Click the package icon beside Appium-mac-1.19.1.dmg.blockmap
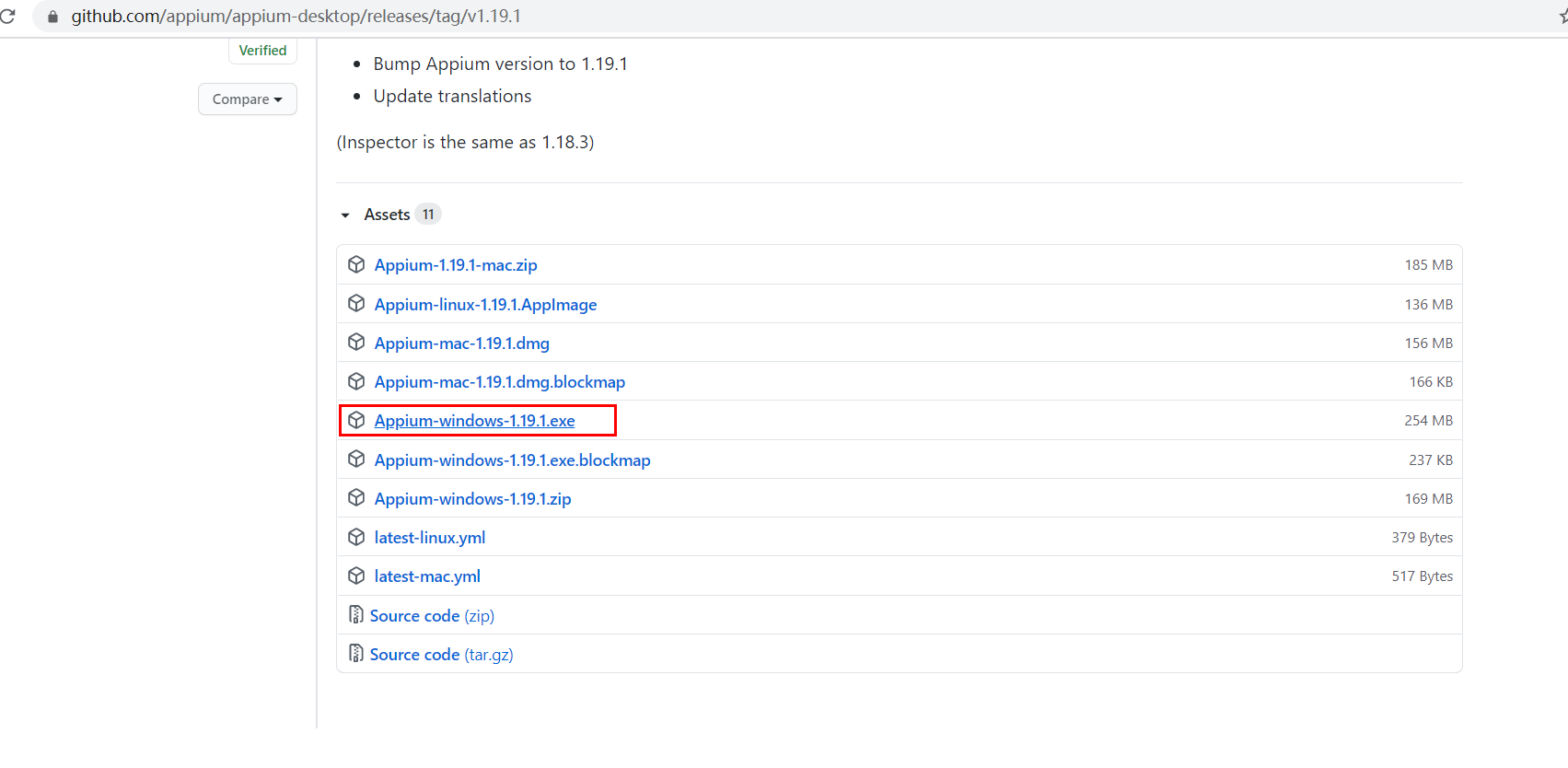 coord(356,381)
